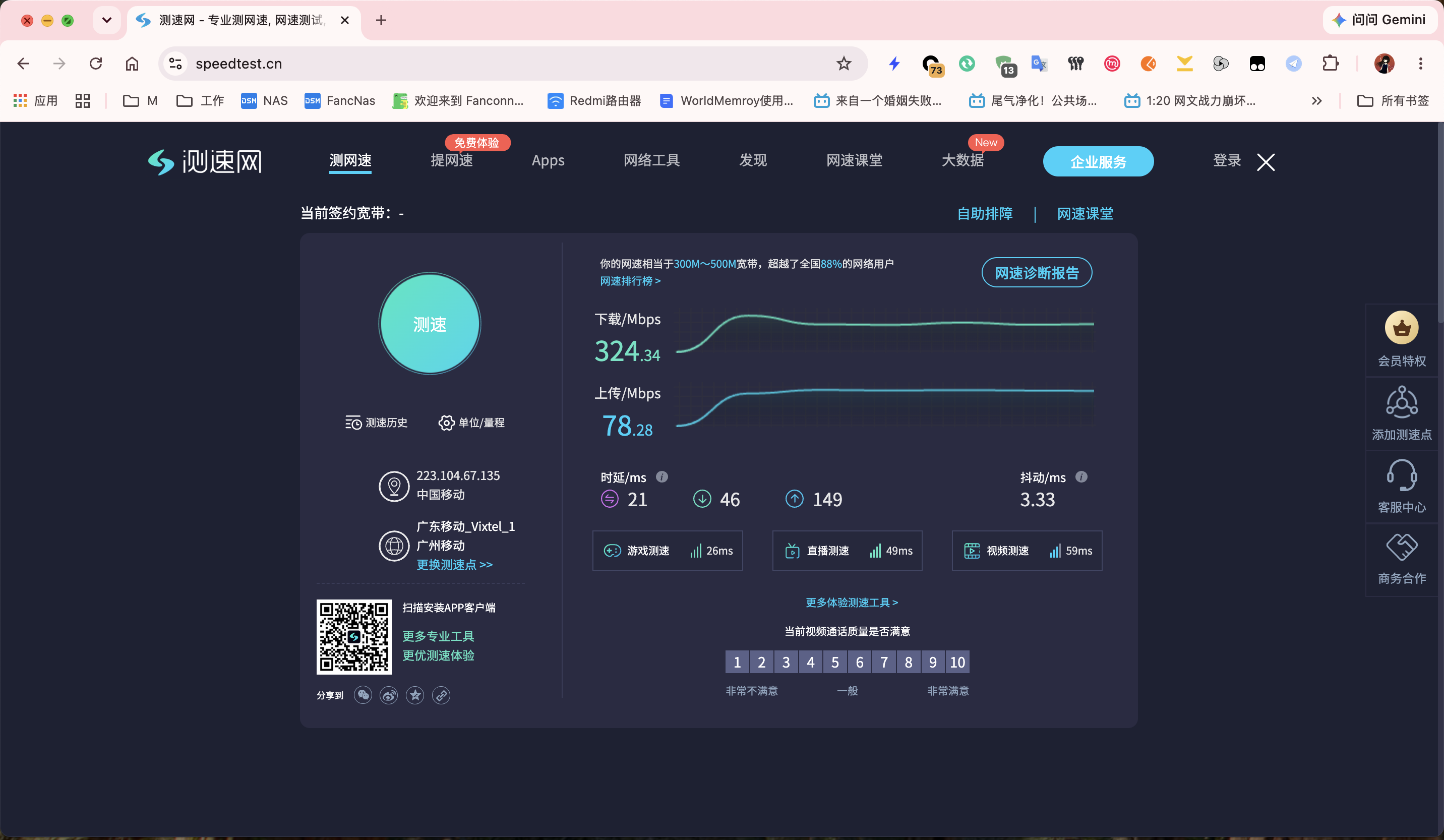Rate video call quality as 3
Image resolution: width=1444 pixels, height=840 pixels.
click(786, 662)
